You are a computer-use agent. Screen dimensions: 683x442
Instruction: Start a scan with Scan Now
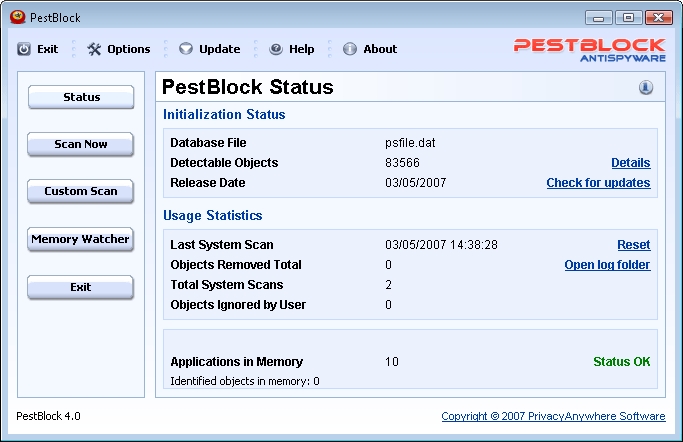point(81,144)
